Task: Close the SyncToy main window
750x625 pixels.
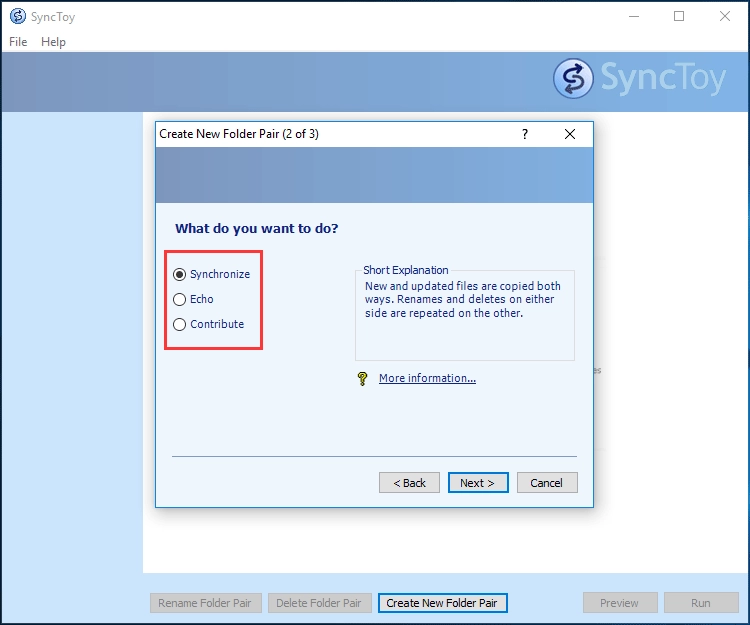Action: (x=725, y=16)
